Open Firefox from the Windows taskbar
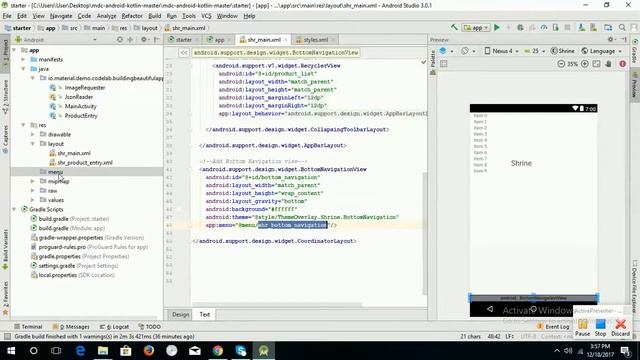The width and height of the screenshot is (640, 360). pos(149,351)
